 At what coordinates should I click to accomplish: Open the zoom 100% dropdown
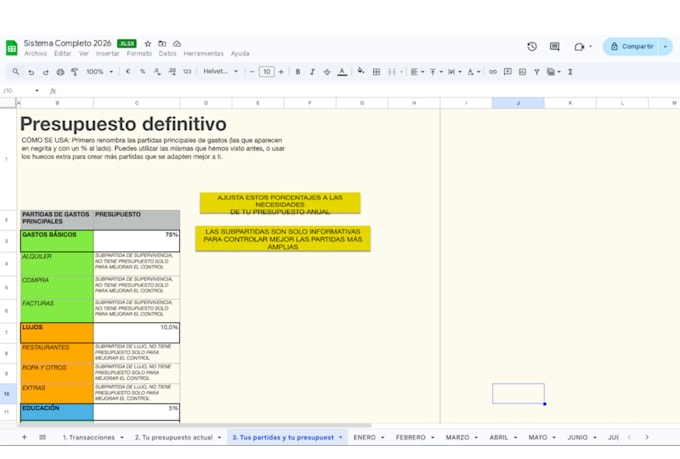[99, 72]
